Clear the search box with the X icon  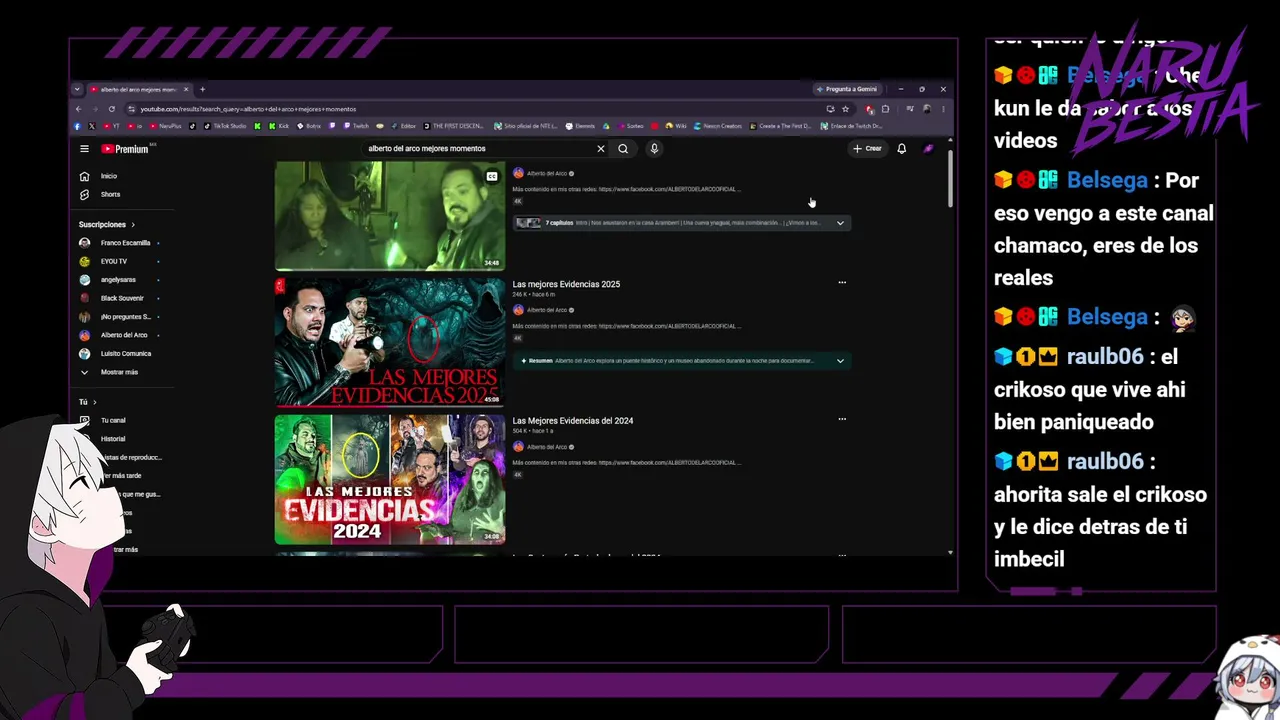601,149
